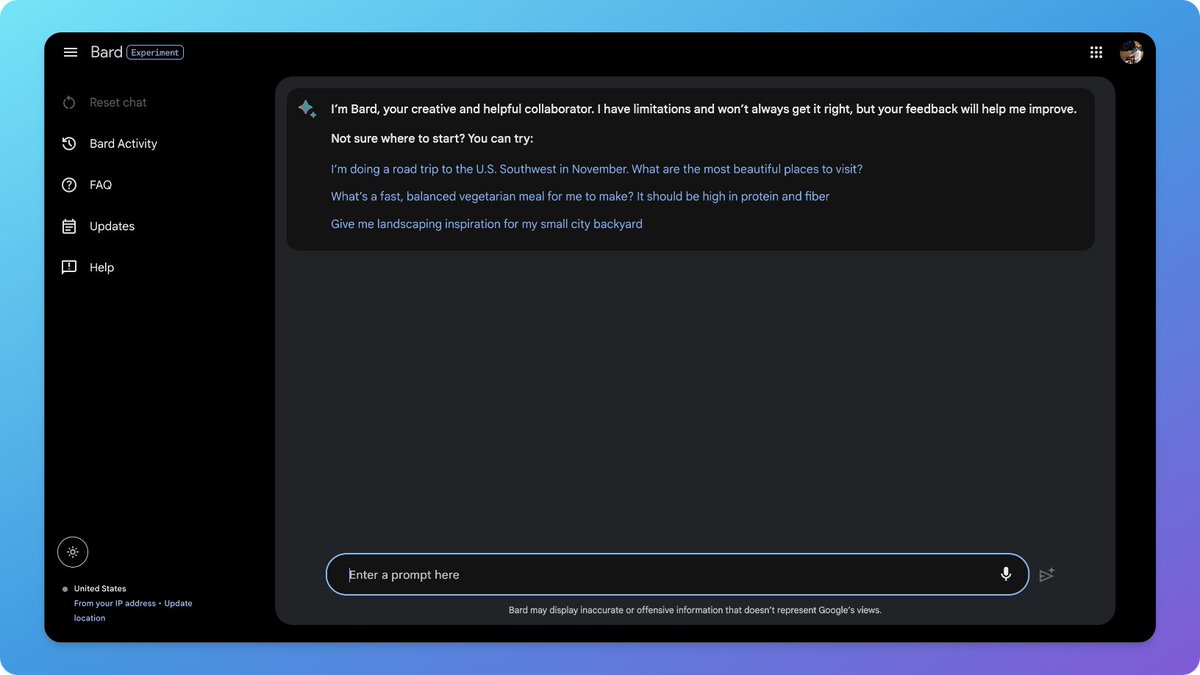The image size is (1200, 675).
Task: Try the landscaping inspiration prompt
Action: coord(487,224)
